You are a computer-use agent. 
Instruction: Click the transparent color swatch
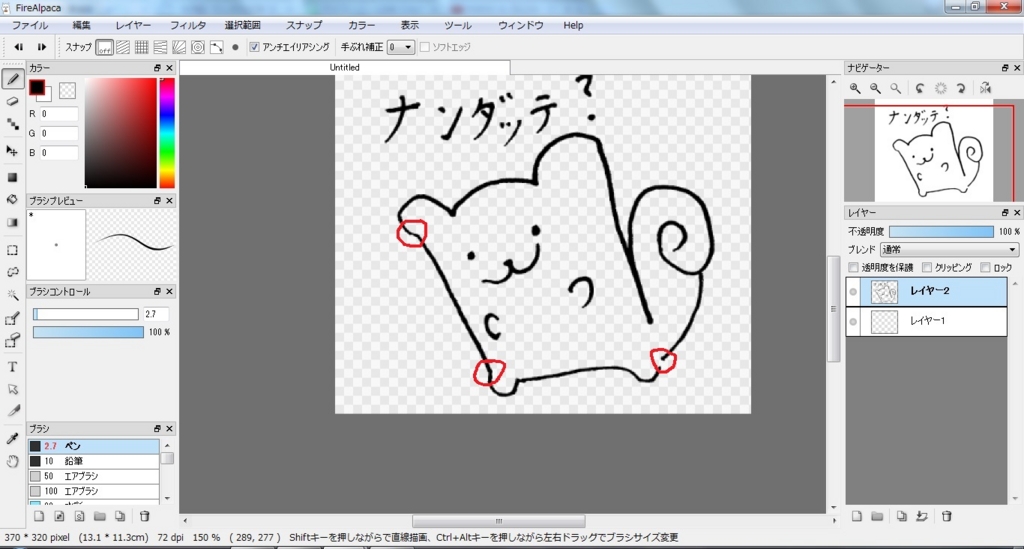click(x=67, y=91)
